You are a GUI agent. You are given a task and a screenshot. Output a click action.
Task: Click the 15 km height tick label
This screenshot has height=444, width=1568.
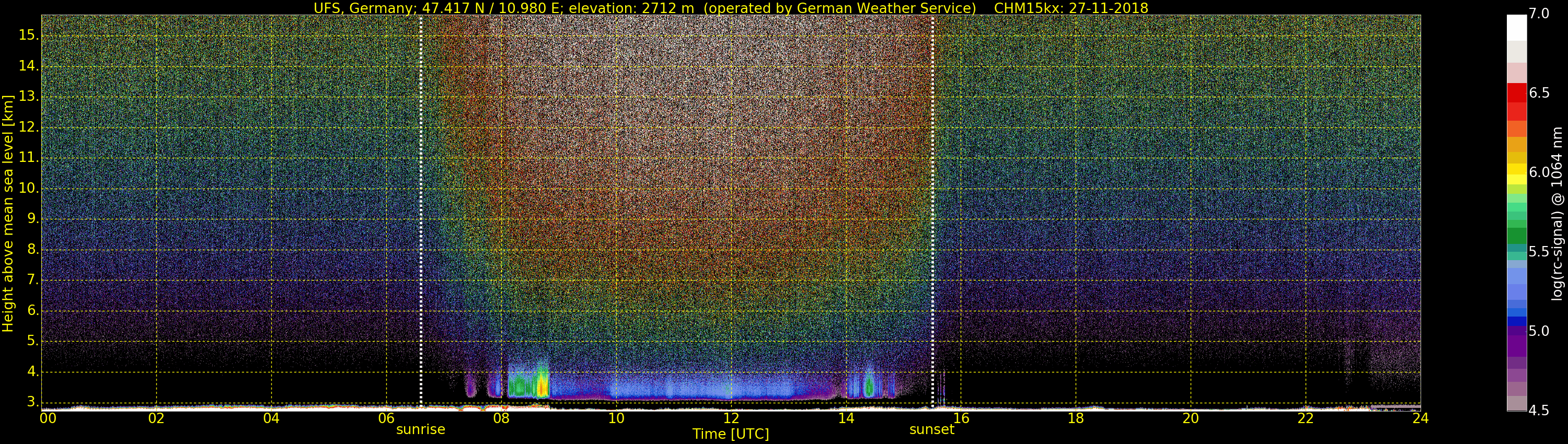28,36
